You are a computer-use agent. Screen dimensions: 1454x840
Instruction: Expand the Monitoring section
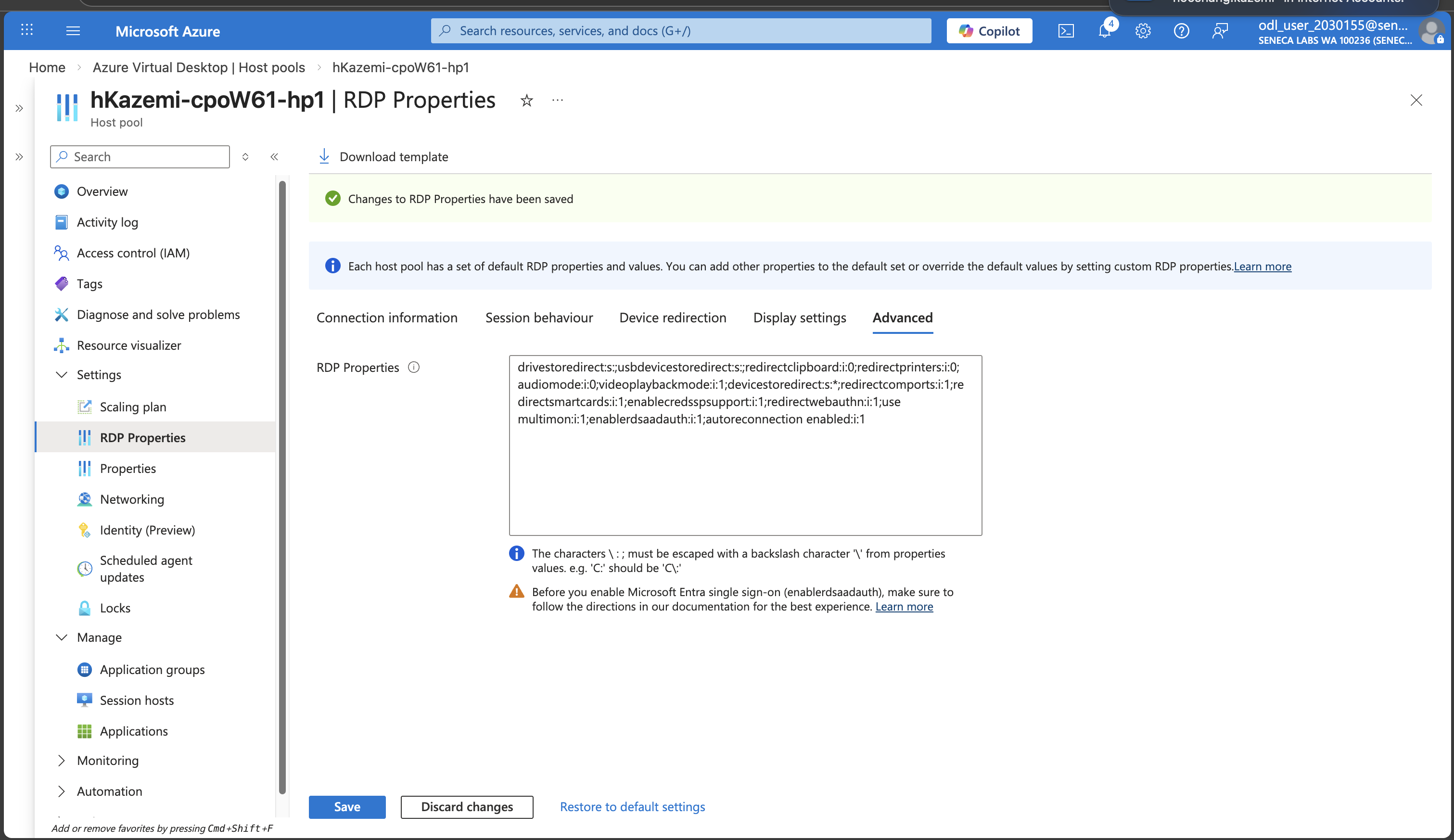click(61, 761)
